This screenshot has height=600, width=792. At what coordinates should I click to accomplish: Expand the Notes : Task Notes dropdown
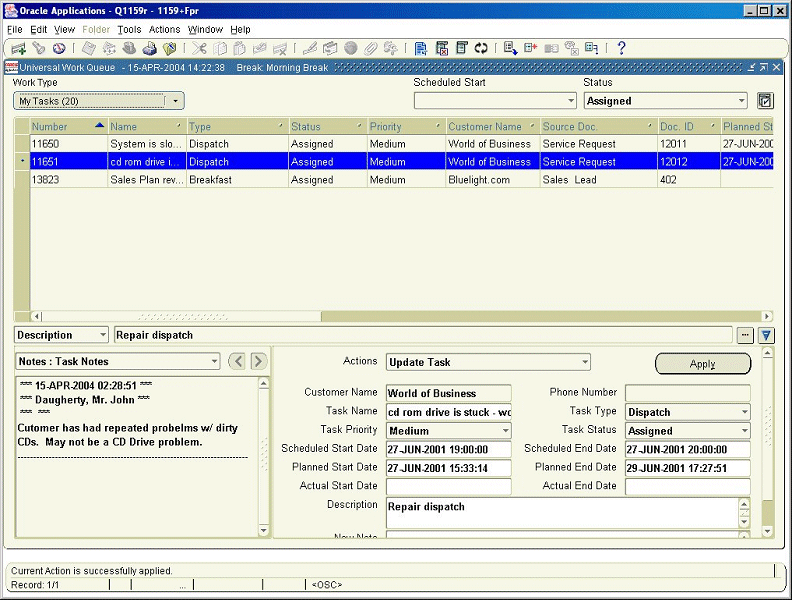pos(213,362)
